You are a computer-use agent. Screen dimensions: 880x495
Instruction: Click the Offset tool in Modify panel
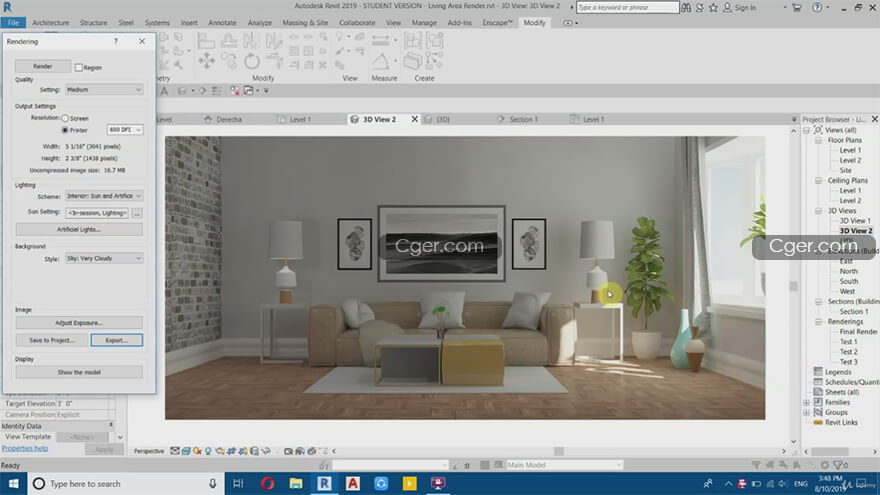click(229, 40)
